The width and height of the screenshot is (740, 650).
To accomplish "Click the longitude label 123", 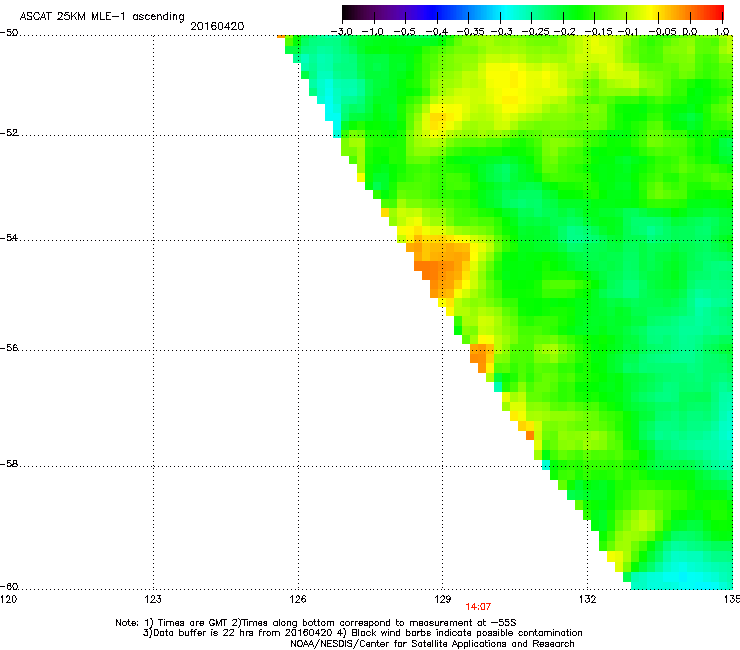I will [153, 599].
